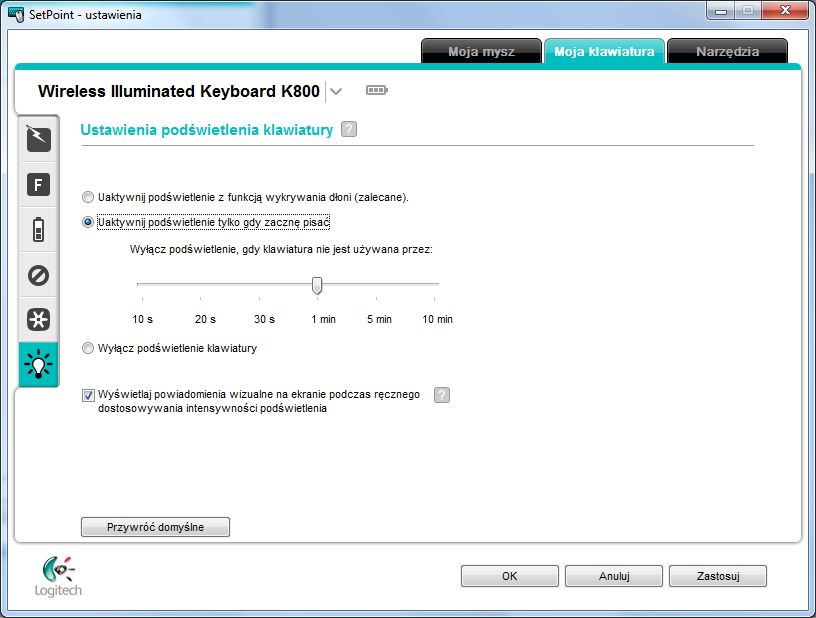Image resolution: width=816 pixels, height=618 pixels.
Task: Select hand detection backlight radio option
Action: pos(88,197)
